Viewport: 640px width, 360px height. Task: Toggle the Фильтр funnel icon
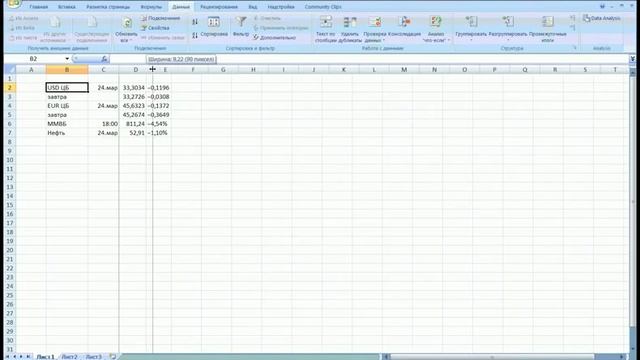click(x=241, y=22)
